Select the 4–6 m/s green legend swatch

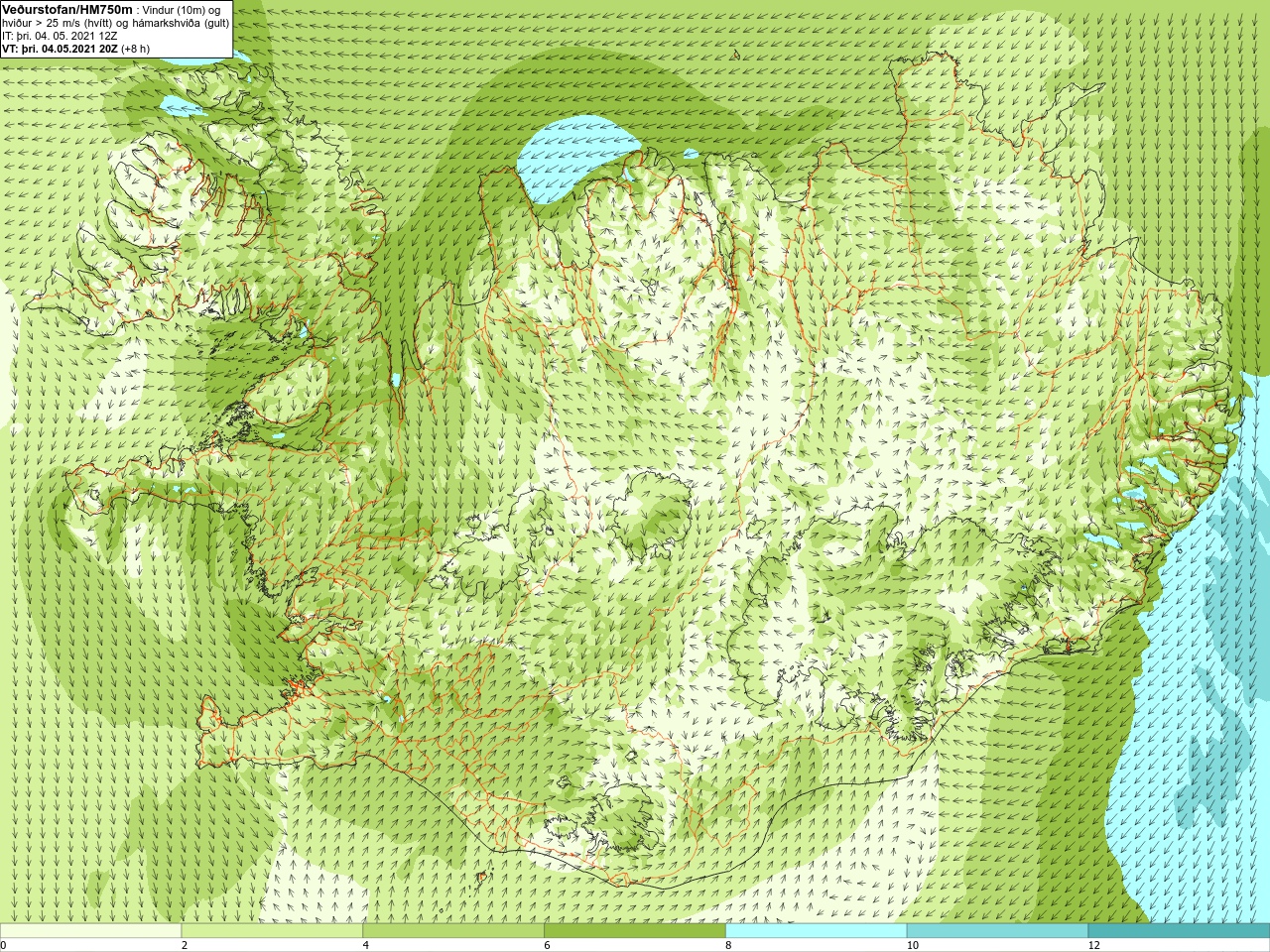coord(453,931)
